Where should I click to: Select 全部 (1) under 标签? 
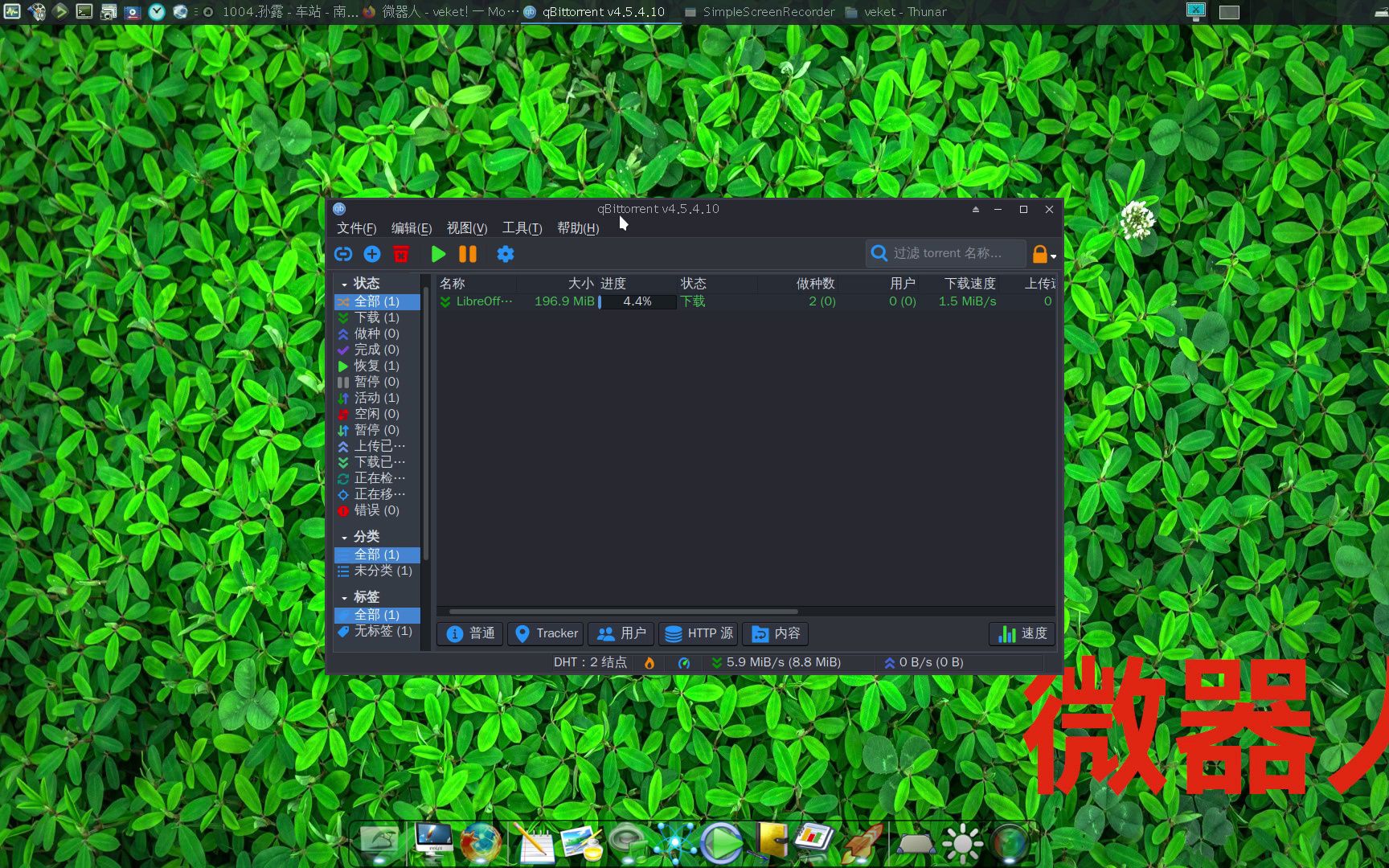tap(377, 615)
